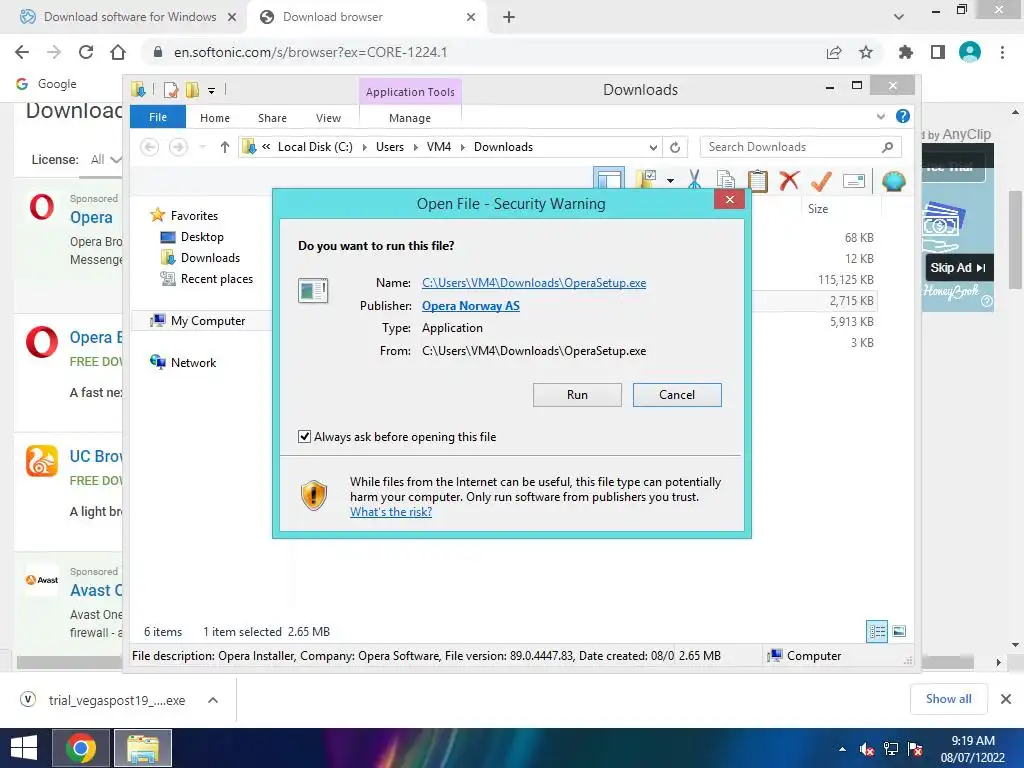
Task: Open the dropdown arrow beside folder options icon
Action: click(x=670, y=181)
